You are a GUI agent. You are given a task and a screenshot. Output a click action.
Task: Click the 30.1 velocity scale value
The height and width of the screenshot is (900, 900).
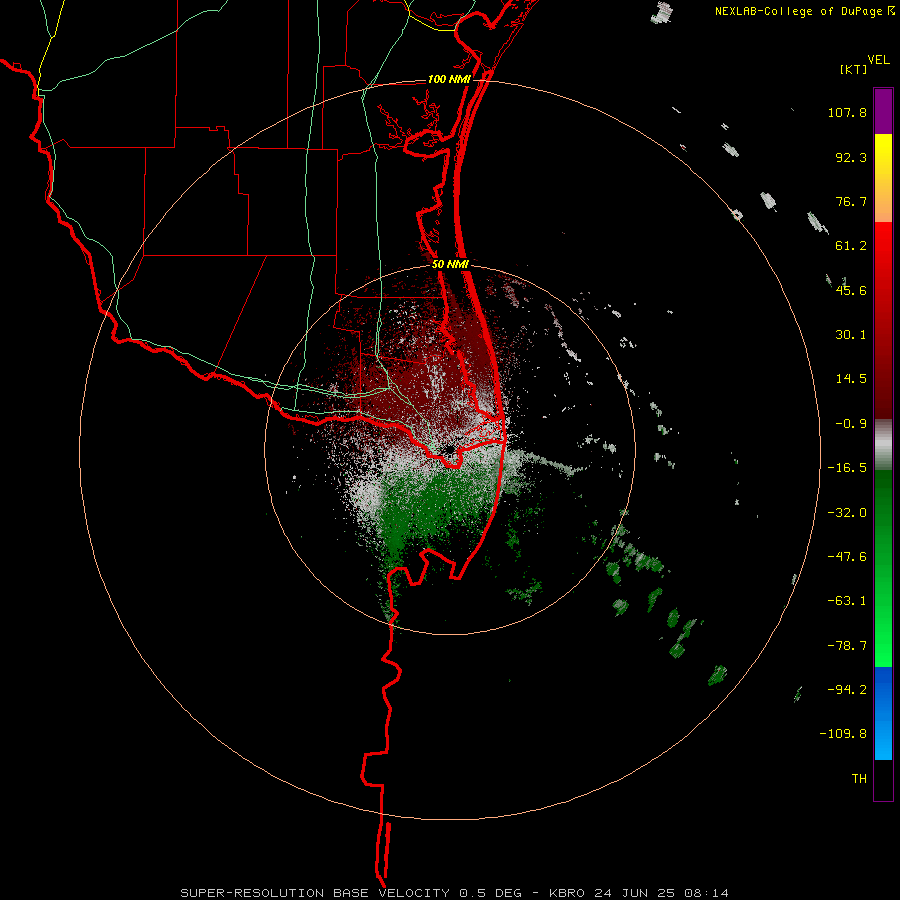(x=851, y=335)
